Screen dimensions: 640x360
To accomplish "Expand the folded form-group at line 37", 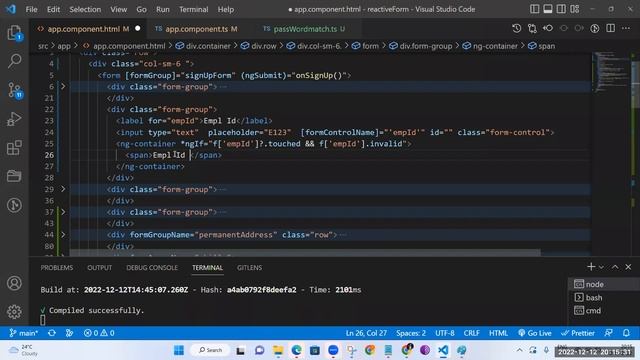I will [x=63, y=212].
